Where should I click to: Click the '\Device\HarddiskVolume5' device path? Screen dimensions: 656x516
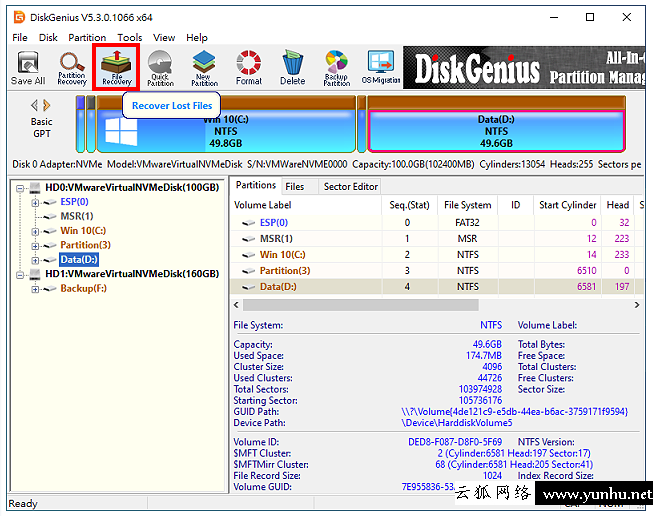(456, 423)
